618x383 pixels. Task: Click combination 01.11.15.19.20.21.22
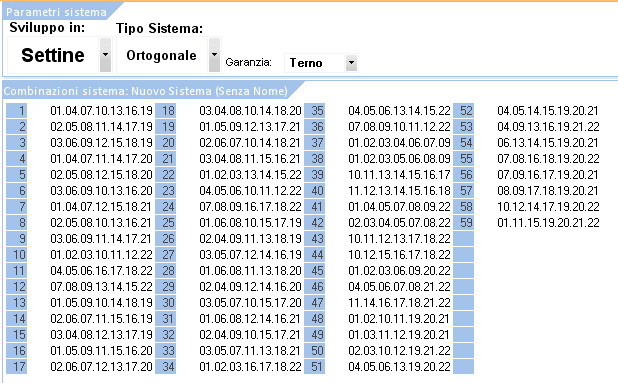pyautogui.click(x=548, y=223)
